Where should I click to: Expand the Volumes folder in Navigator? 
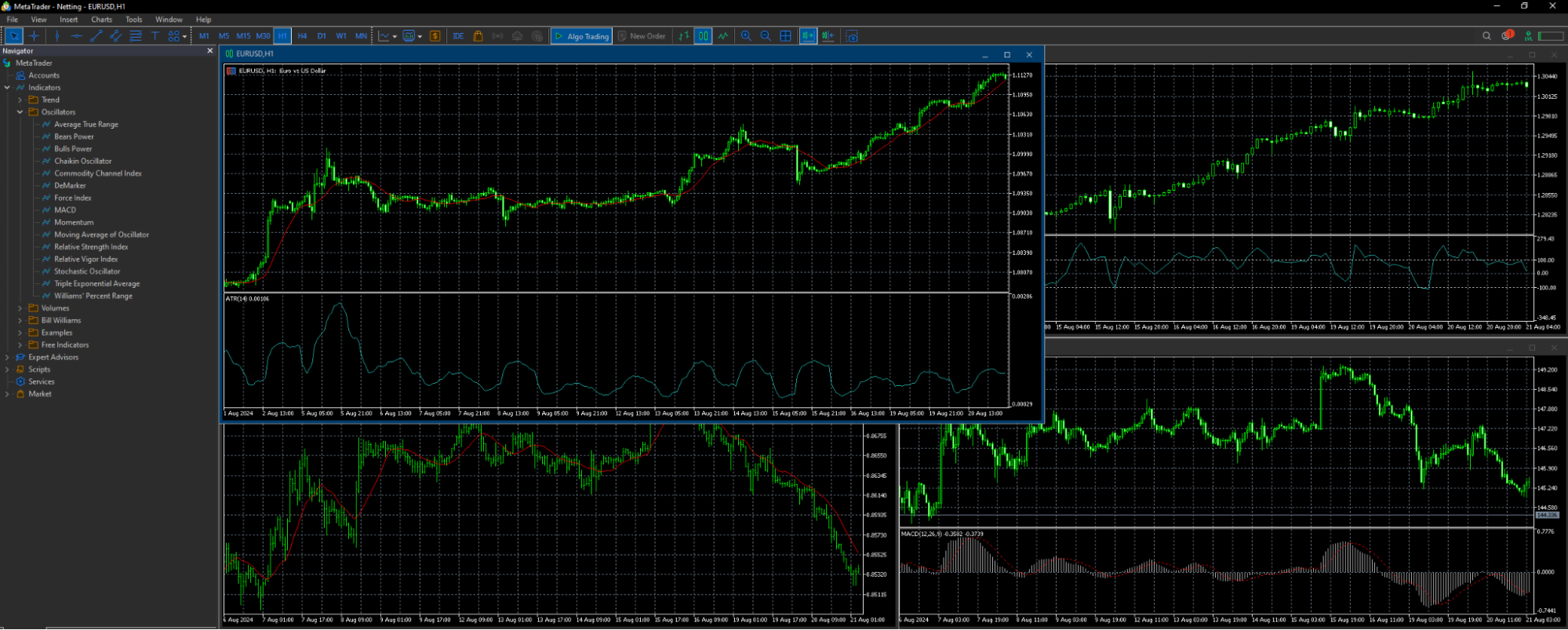tap(20, 308)
